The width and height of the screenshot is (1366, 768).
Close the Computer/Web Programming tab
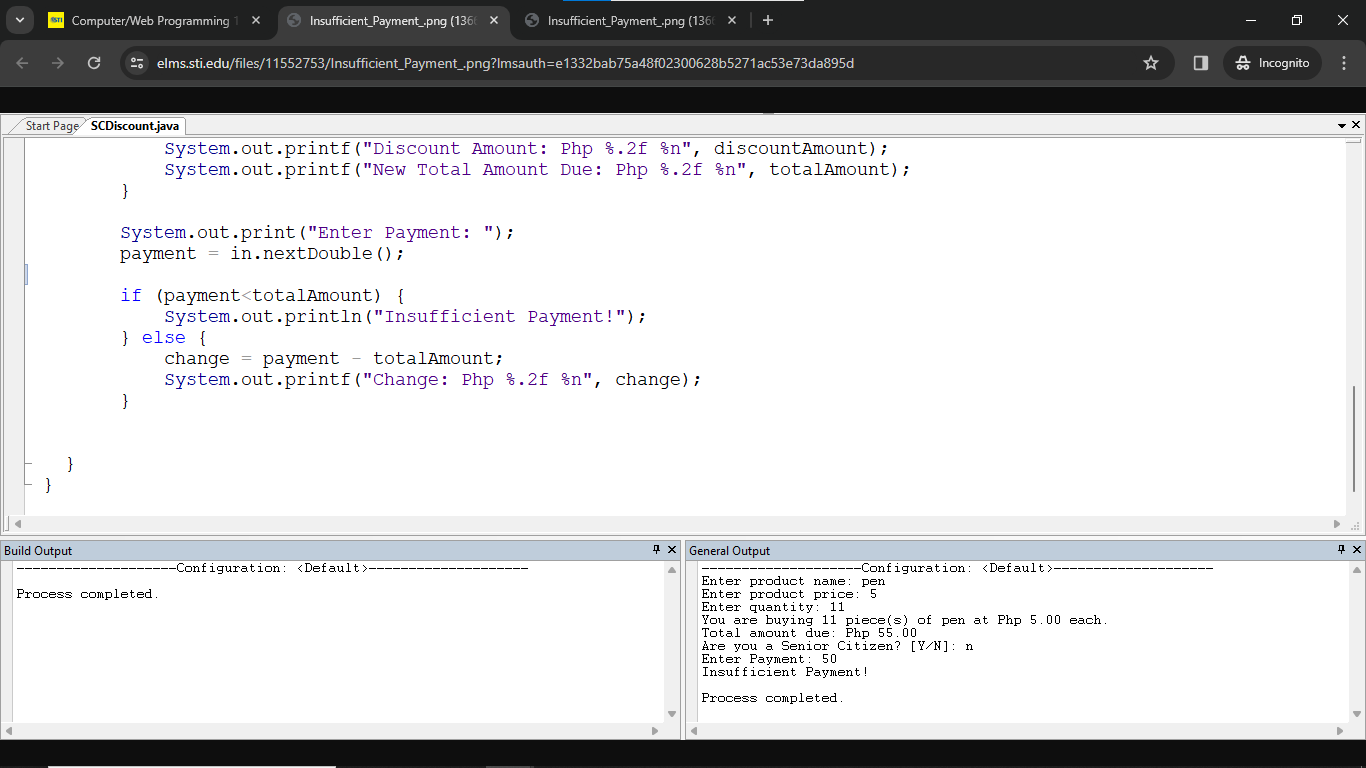[x=256, y=20]
